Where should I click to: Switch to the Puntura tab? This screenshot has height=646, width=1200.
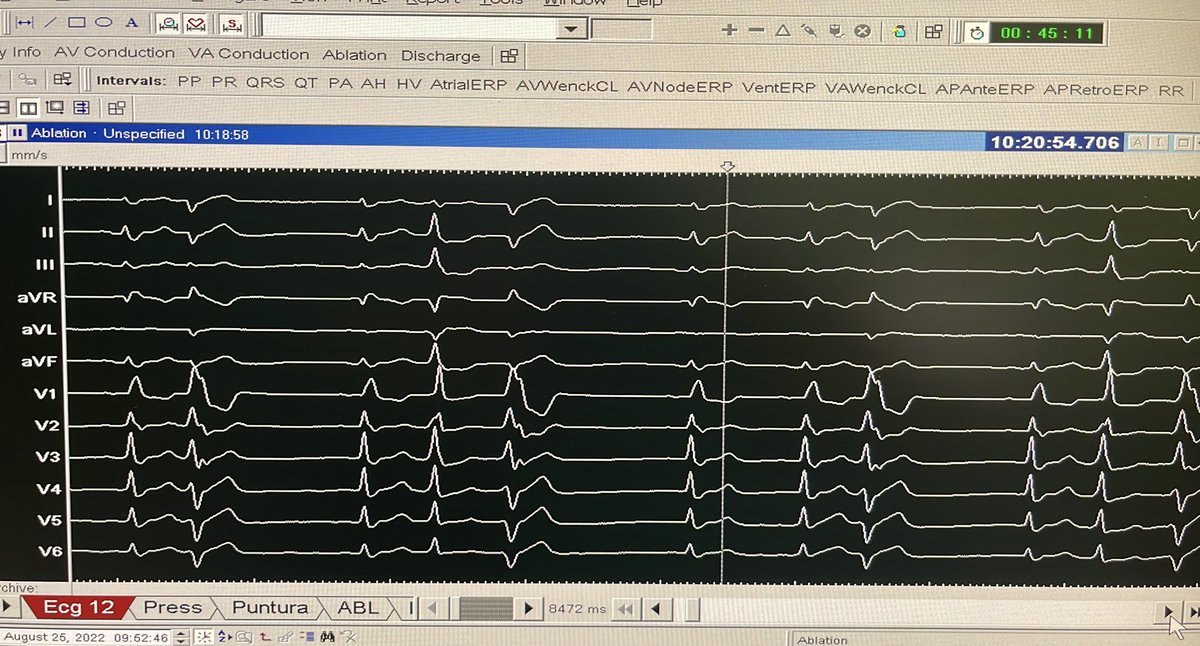tap(270, 607)
